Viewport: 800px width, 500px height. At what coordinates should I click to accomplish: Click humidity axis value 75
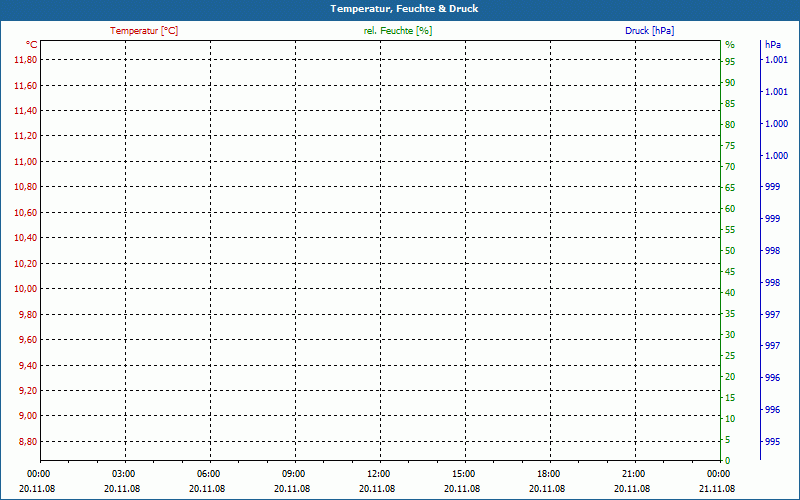coord(730,145)
